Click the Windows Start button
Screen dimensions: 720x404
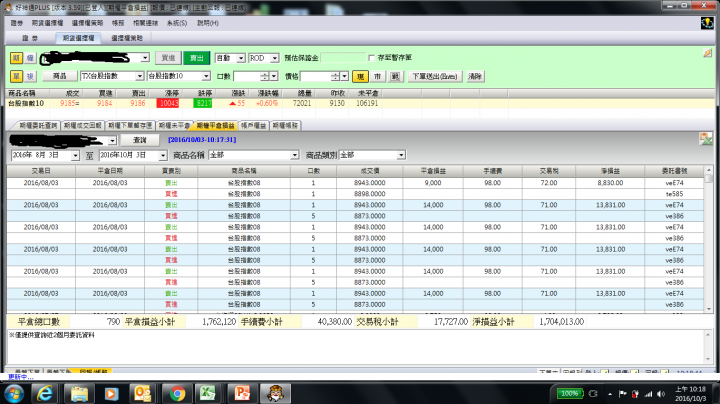pos(14,393)
